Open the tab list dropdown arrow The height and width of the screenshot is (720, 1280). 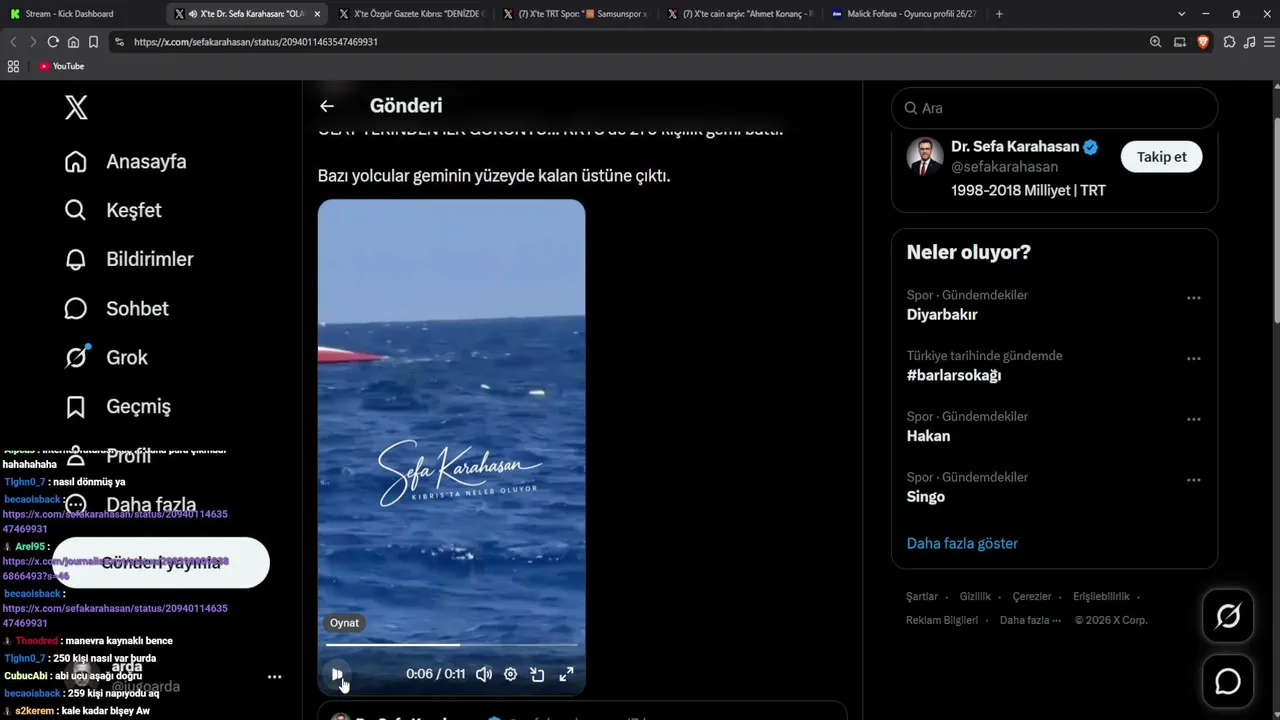click(x=1181, y=14)
